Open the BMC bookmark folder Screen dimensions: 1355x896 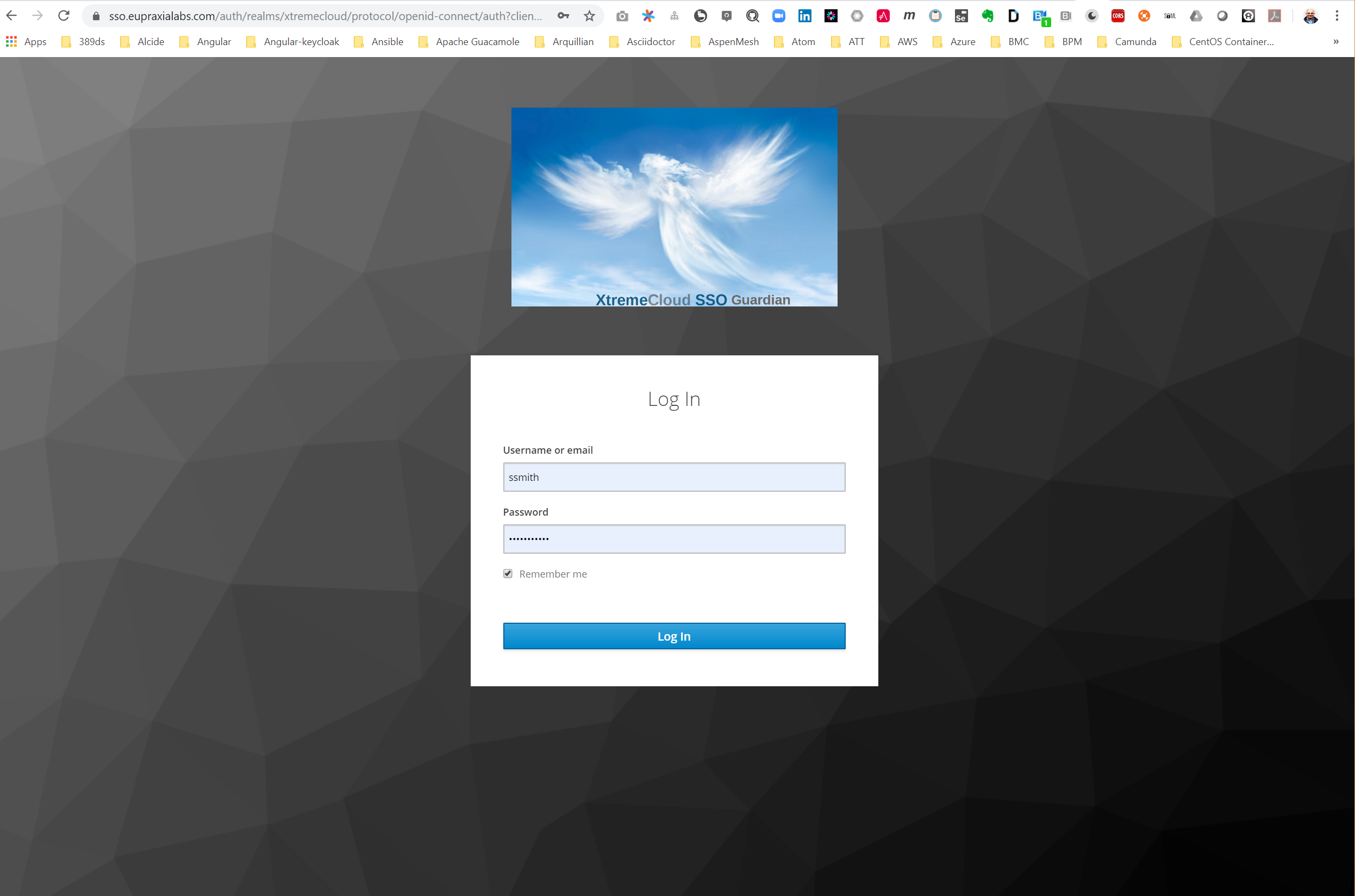click(1010, 42)
